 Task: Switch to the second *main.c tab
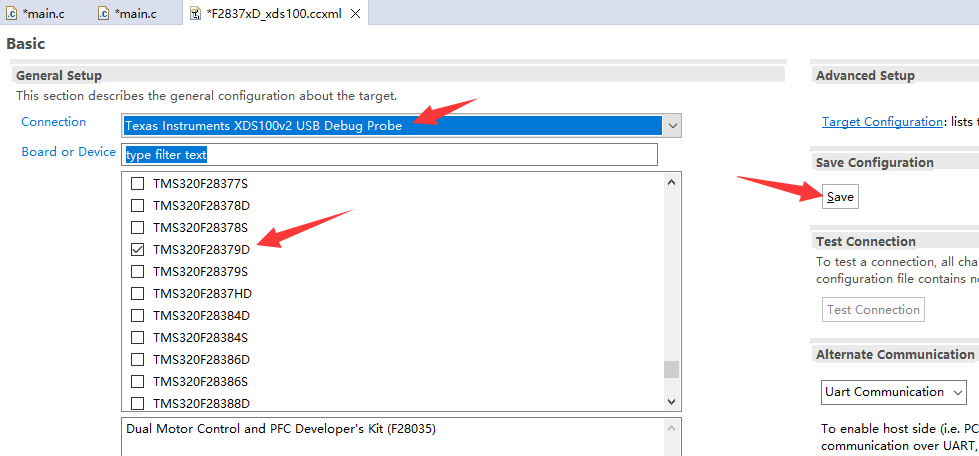coord(136,13)
